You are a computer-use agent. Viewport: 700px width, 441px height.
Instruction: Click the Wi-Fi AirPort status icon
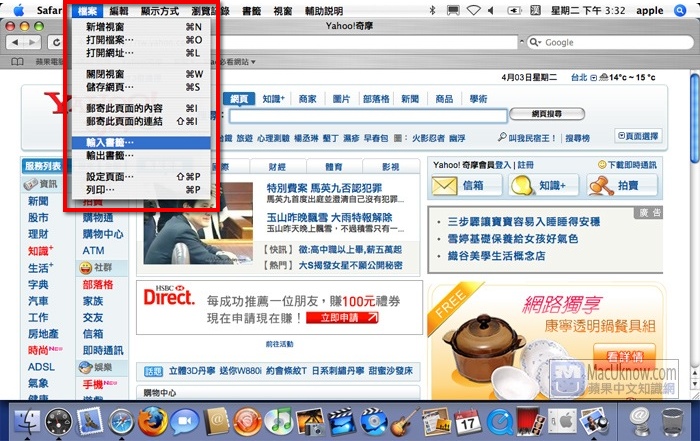[x=474, y=10]
